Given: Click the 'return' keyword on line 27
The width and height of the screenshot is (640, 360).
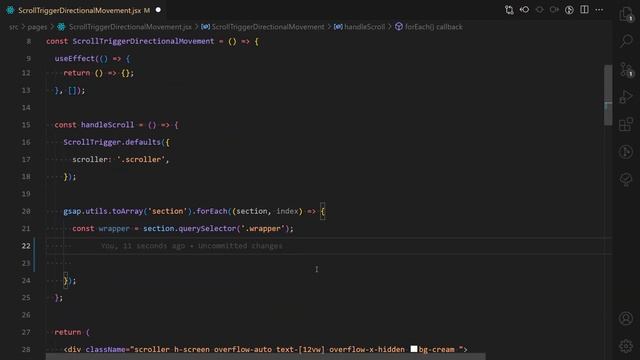Looking at the screenshot, I should 68,332.
